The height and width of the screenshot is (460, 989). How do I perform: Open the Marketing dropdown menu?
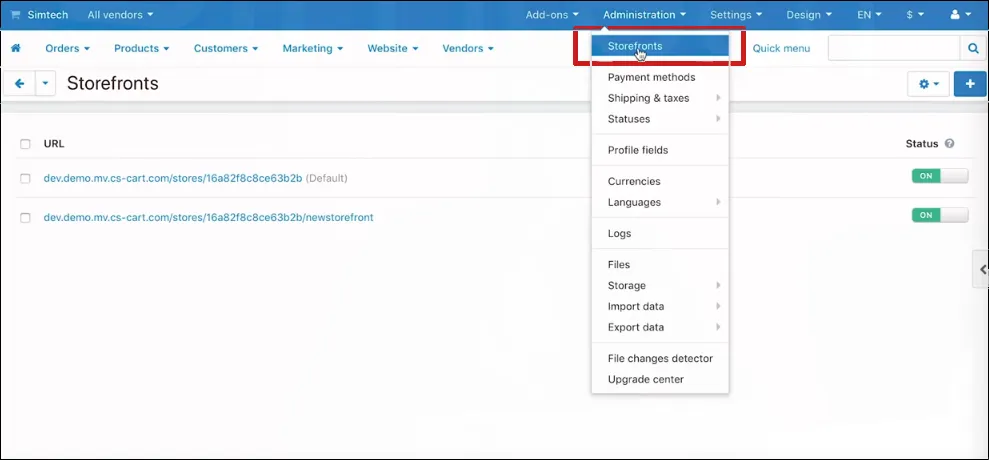tap(313, 48)
